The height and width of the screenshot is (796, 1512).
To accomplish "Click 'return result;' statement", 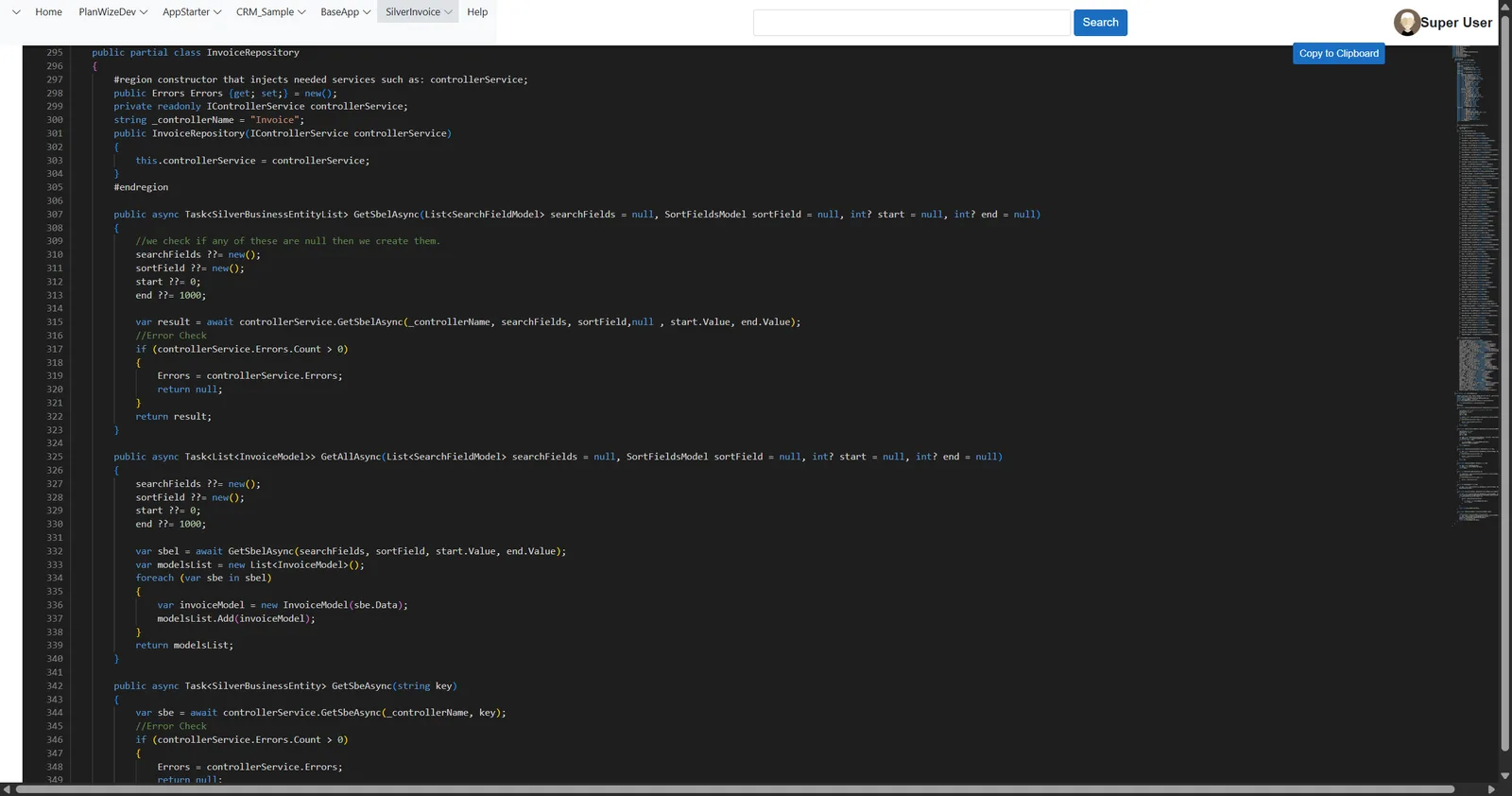I will point(174,417).
